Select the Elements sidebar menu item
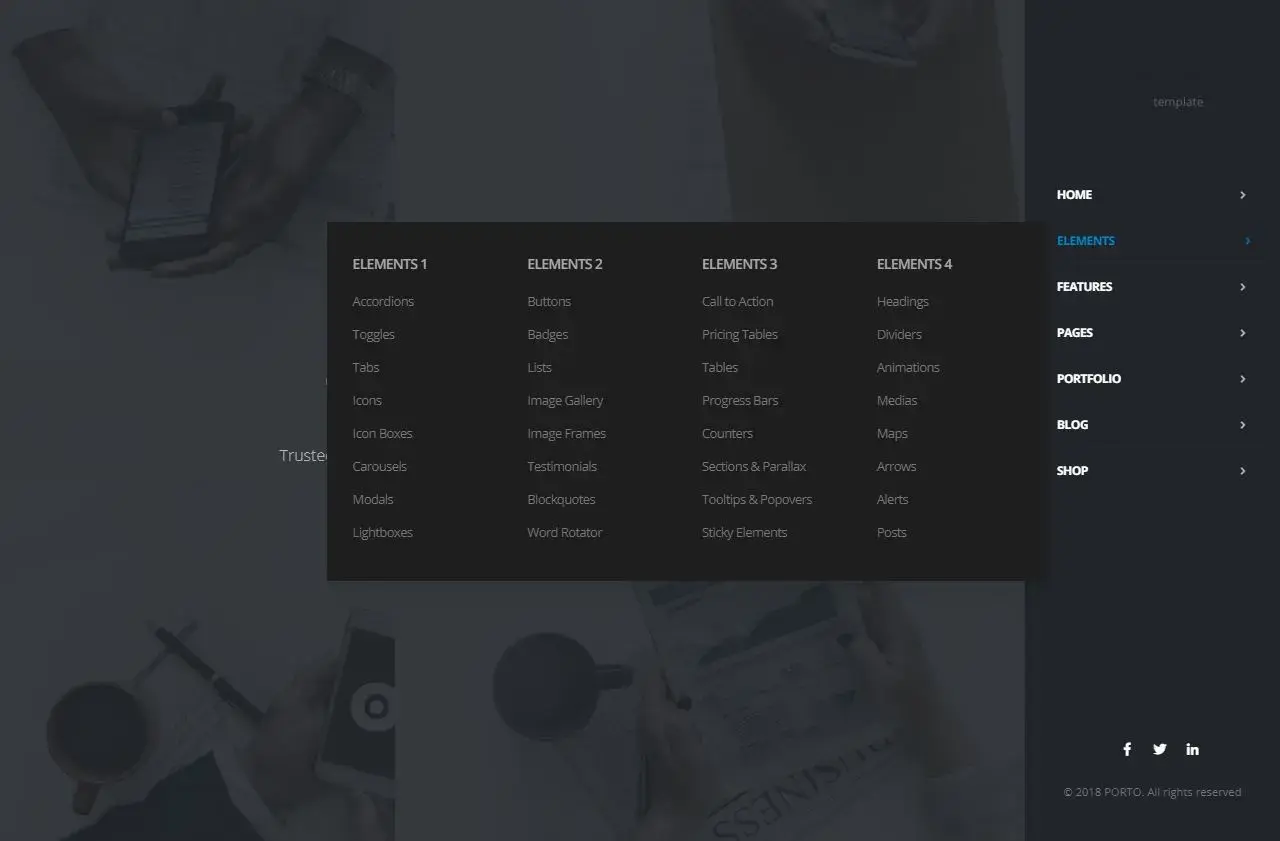Image resolution: width=1280 pixels, height=841 pixels. click(1086, 241)
